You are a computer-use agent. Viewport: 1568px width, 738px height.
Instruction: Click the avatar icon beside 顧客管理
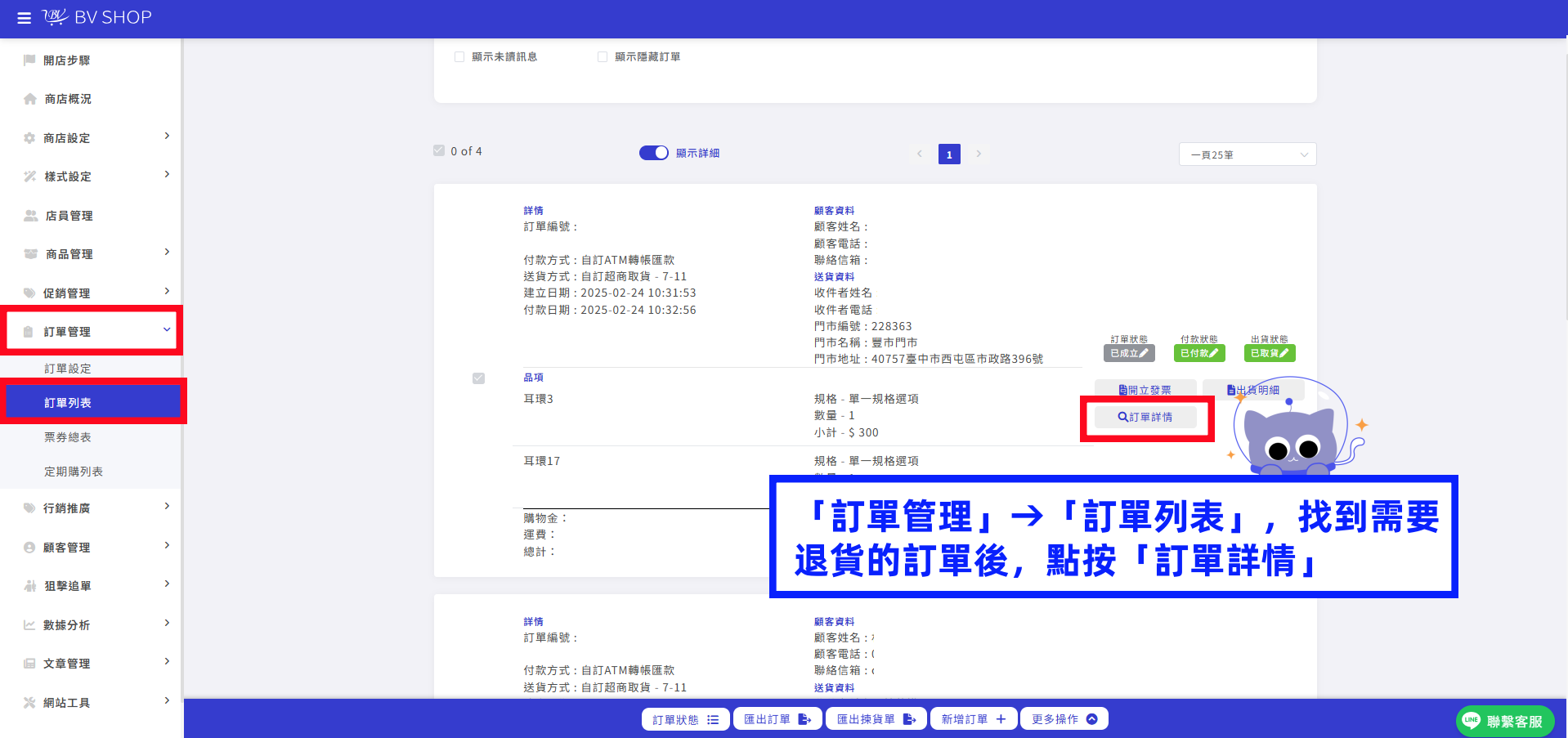(29, 548)
